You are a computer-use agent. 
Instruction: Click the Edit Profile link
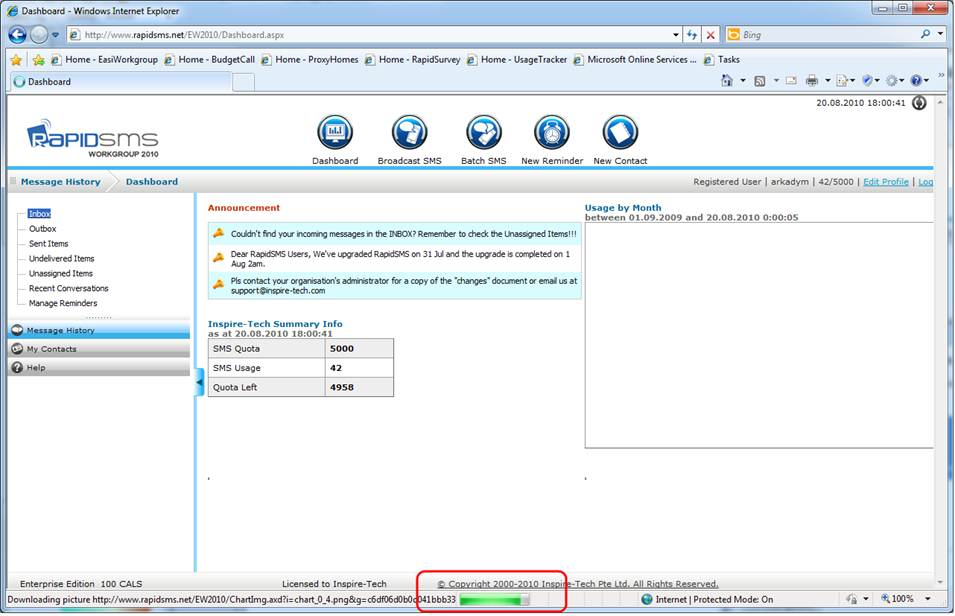pyautogui.click(x=886, y=182)
